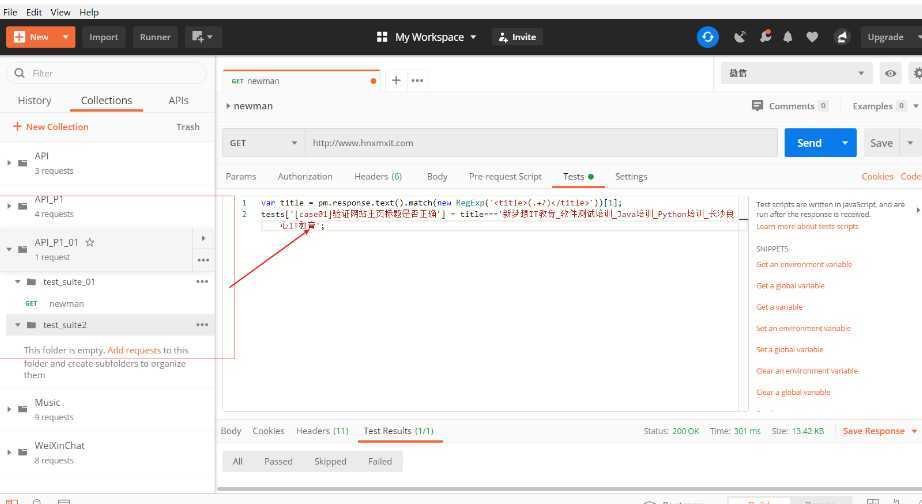Click Add requests link in empty folder
The image size is (922, 504).
point(133,351)
